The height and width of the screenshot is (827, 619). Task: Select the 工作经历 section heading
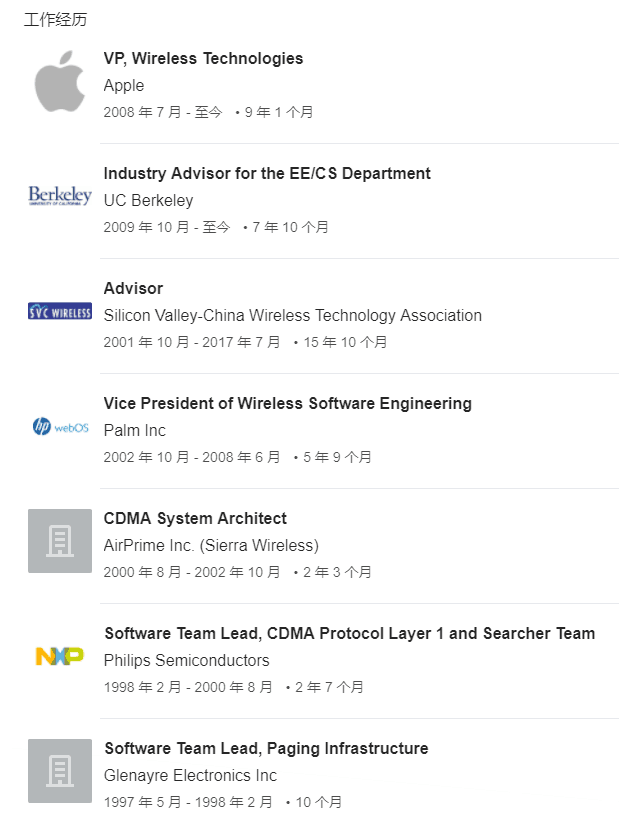[x=55, y=20]
